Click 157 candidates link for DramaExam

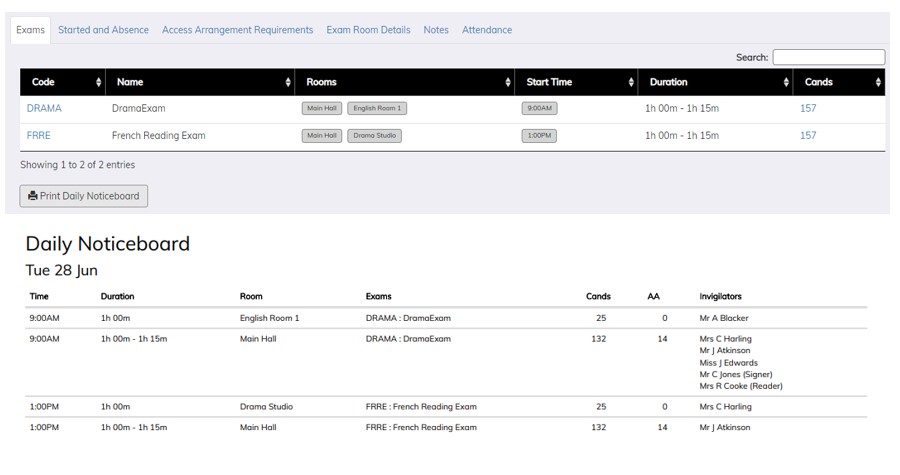[x=808, y=108]
